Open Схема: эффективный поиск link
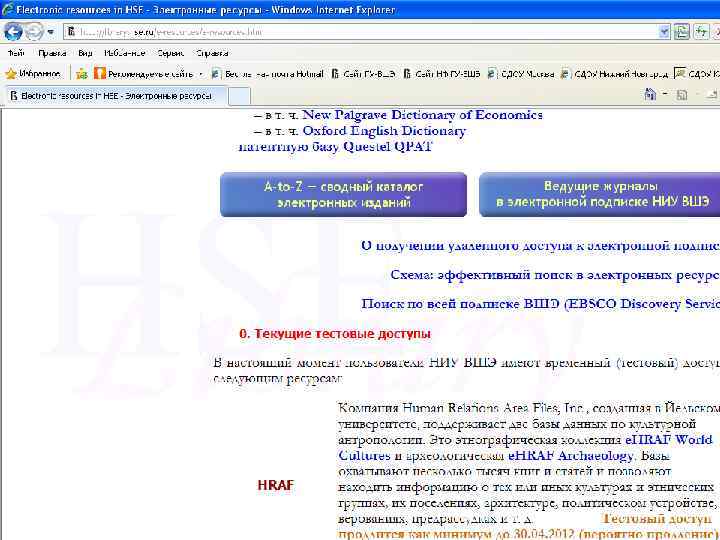 pyautogui.click(x=555, y=275)
